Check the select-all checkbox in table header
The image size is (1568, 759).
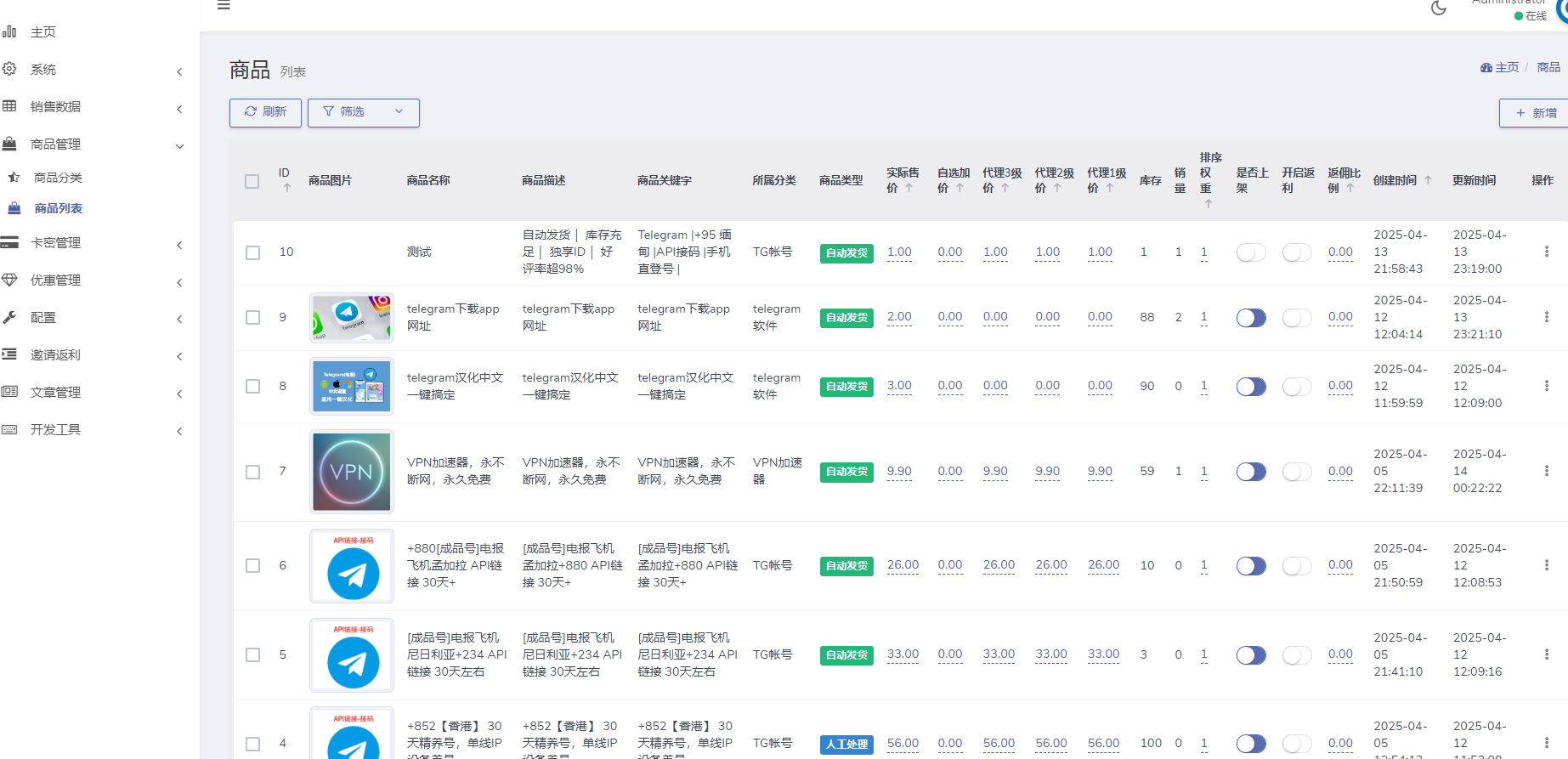[252, 181]
